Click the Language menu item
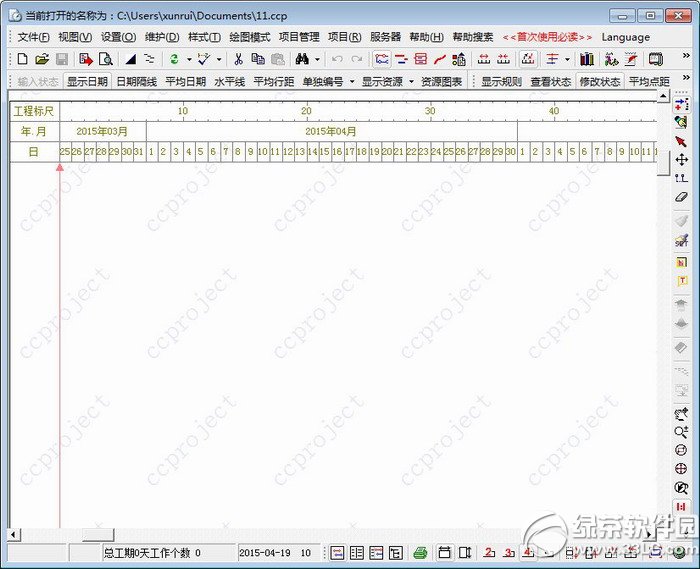This screenshot has width=700, height=569. pos(625,37)
